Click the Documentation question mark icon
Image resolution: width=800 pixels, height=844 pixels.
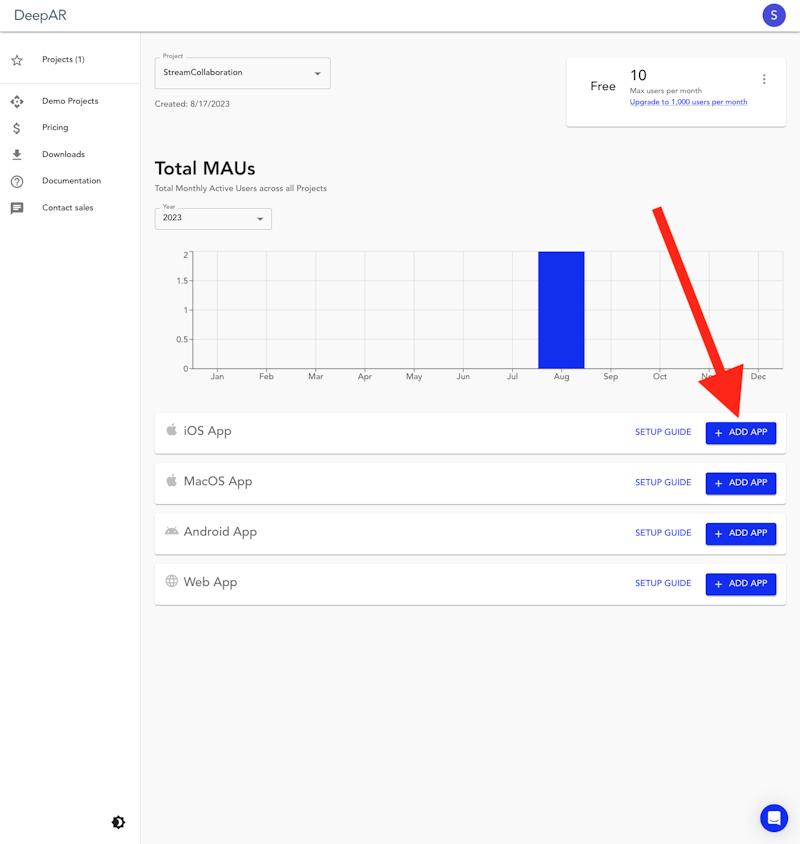point(17,181)
